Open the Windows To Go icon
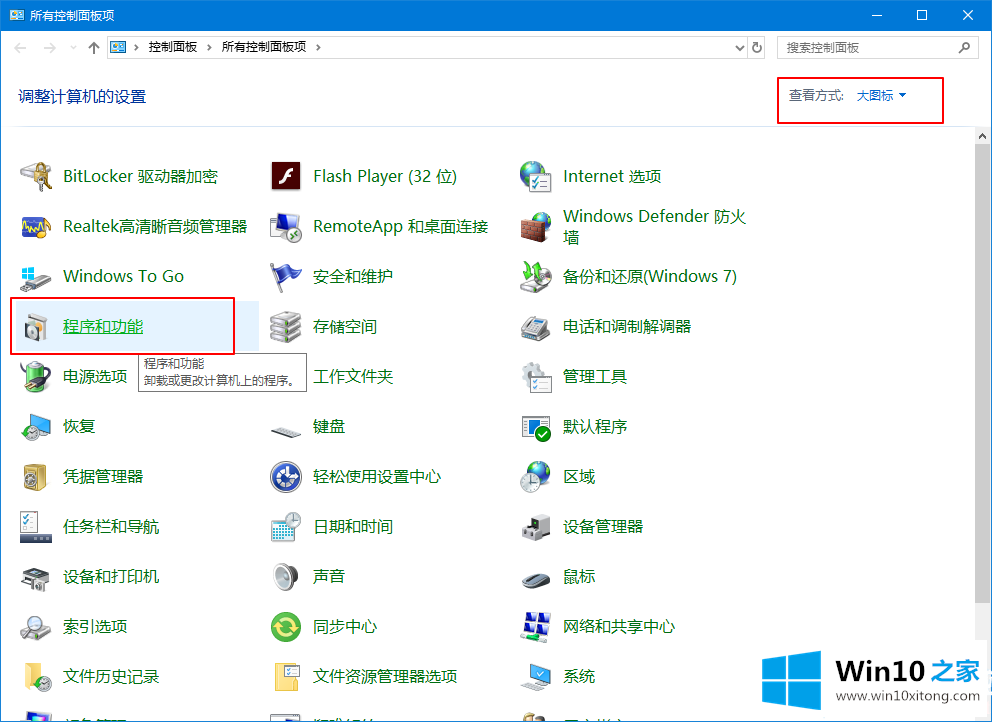The image size is (992, 722). point(35,277)
